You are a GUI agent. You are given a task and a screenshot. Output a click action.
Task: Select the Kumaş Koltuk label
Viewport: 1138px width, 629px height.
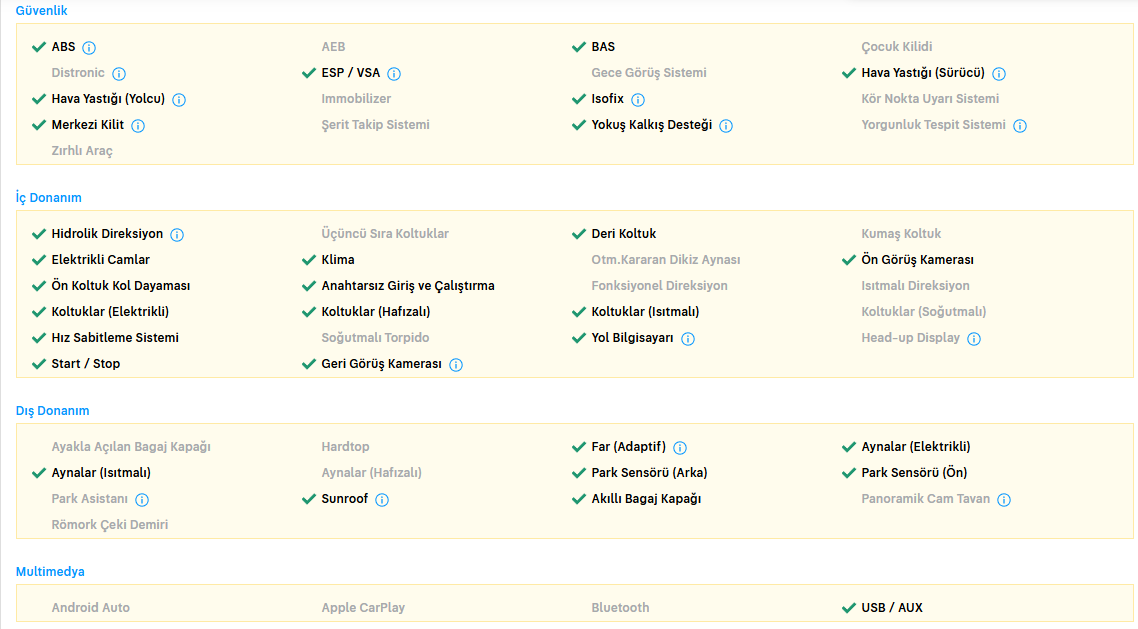(901, 234)
